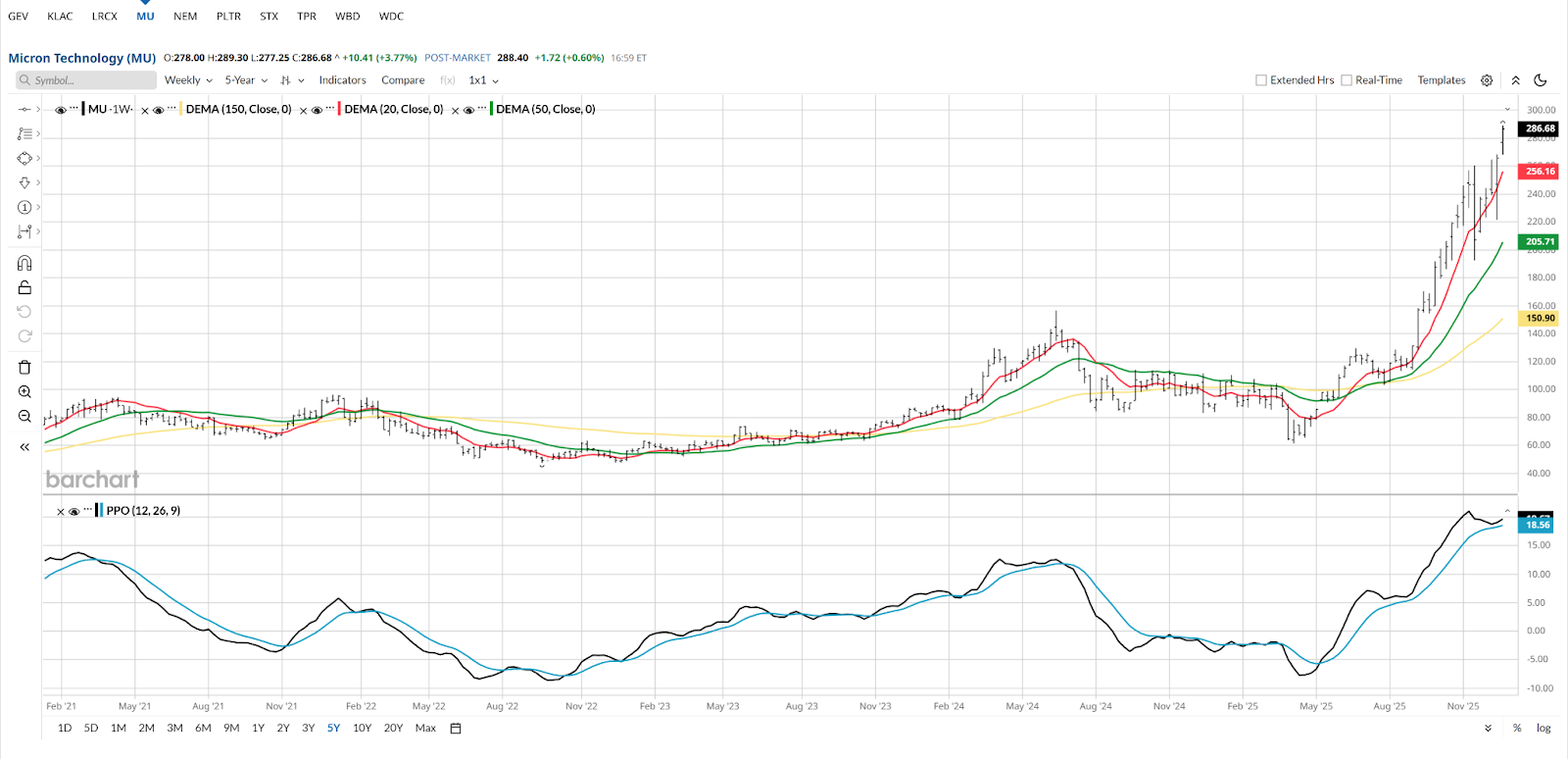
Task: Toggle the magnet snap tool
Action: point(24,263)
